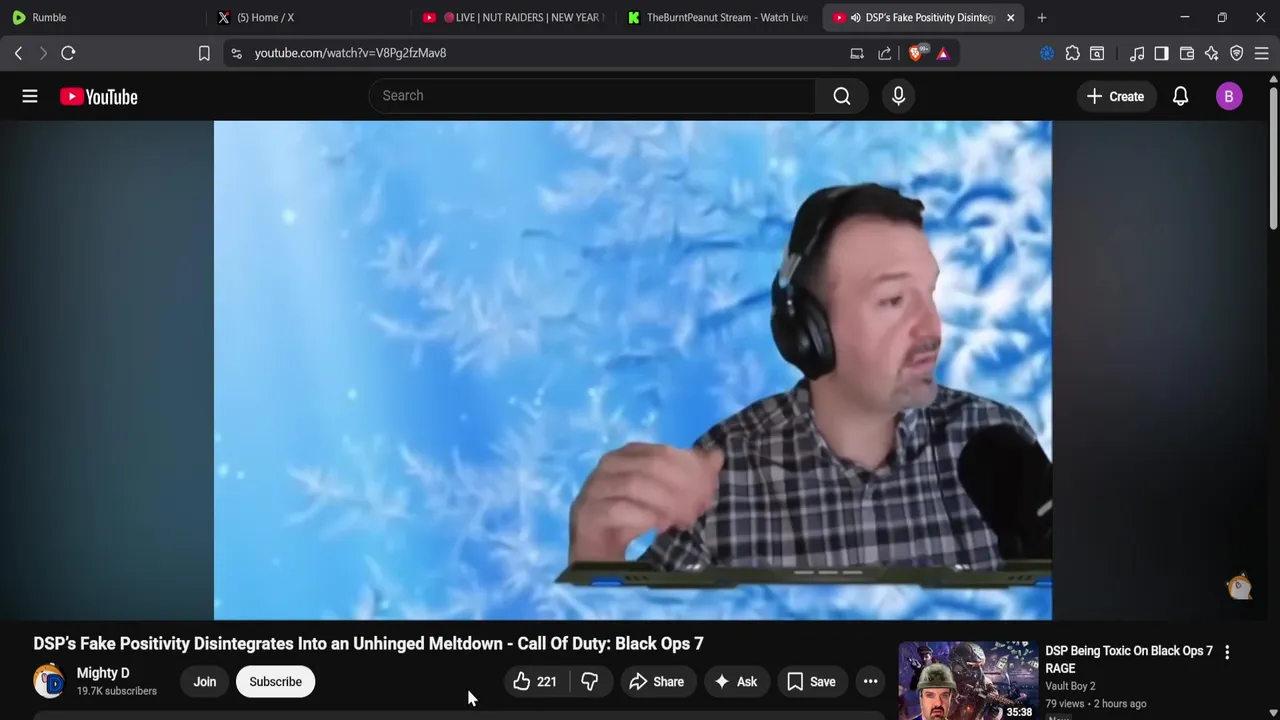Click the install app icon in address bar
Viewport: 1280px width, 720px height.
click(857, 53)
